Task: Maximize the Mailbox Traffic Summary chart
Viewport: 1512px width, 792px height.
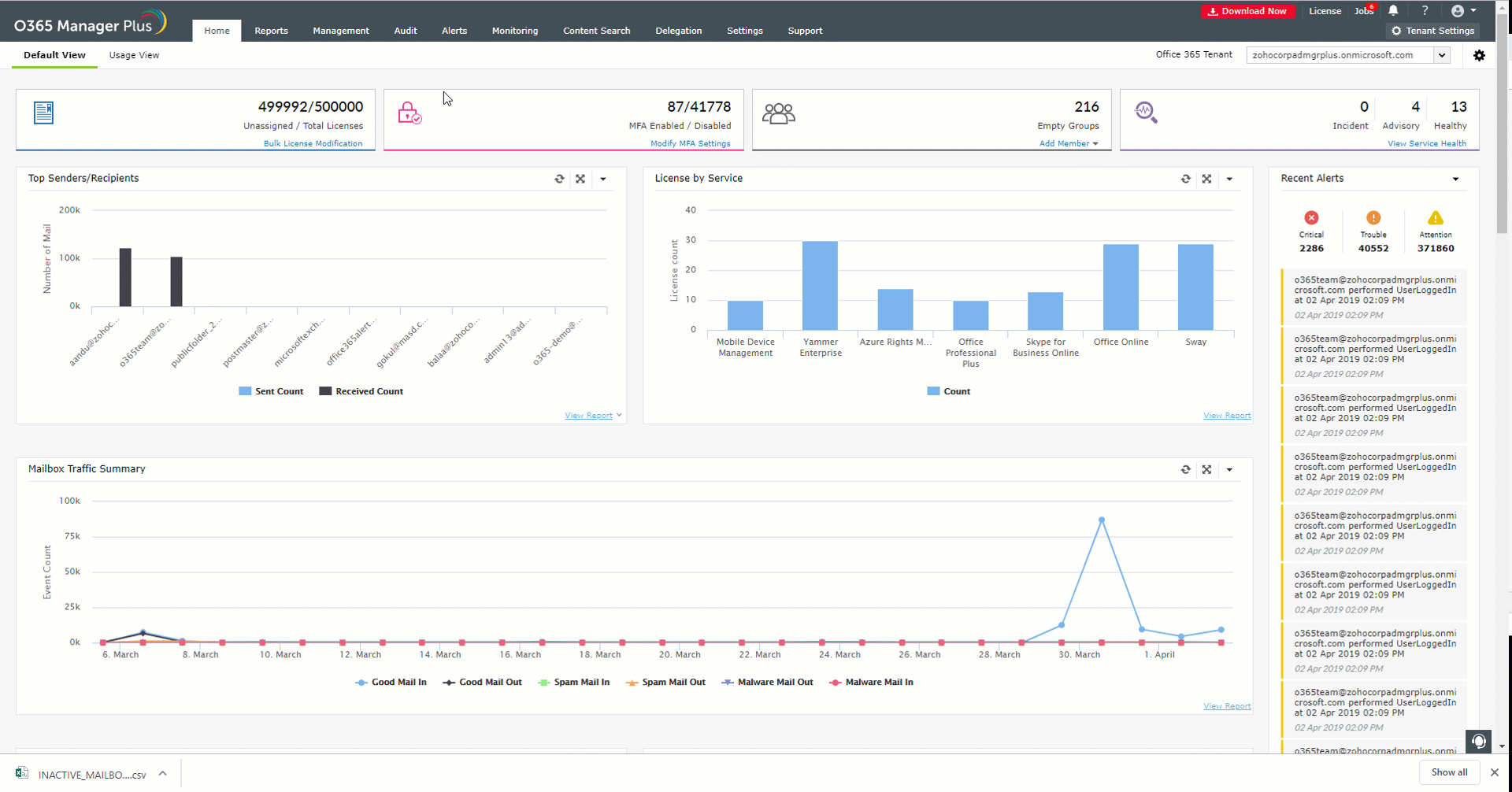Action: point(1206,469)
